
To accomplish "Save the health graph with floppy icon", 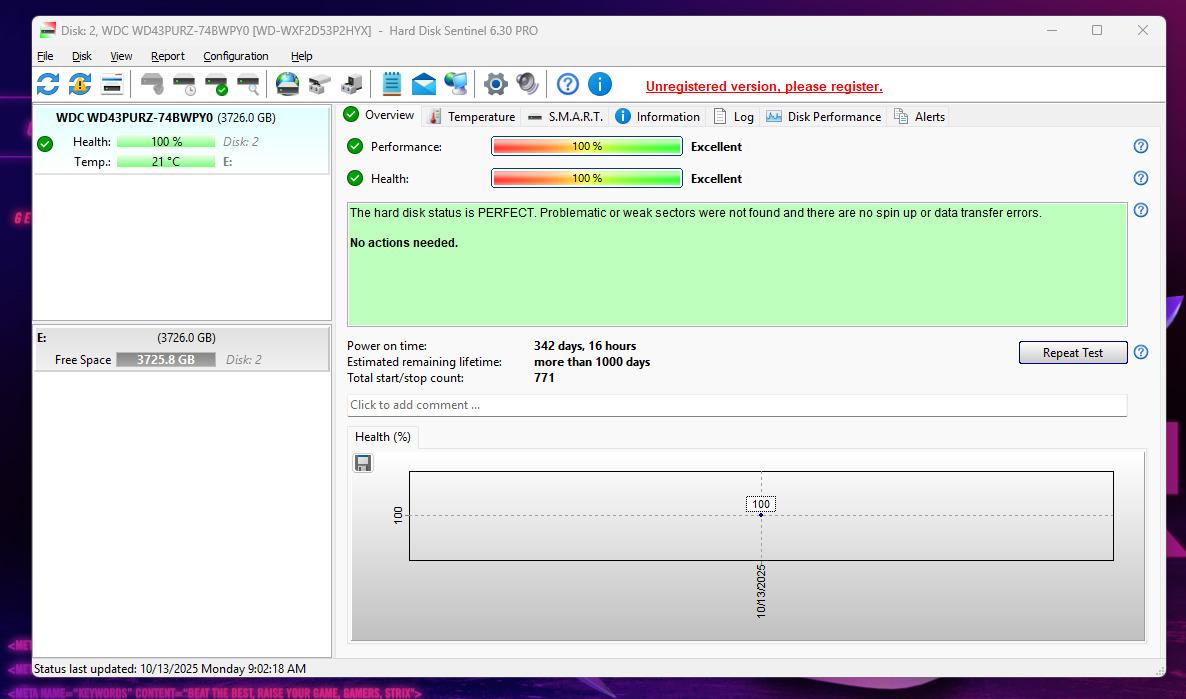I will click(363, 463).
